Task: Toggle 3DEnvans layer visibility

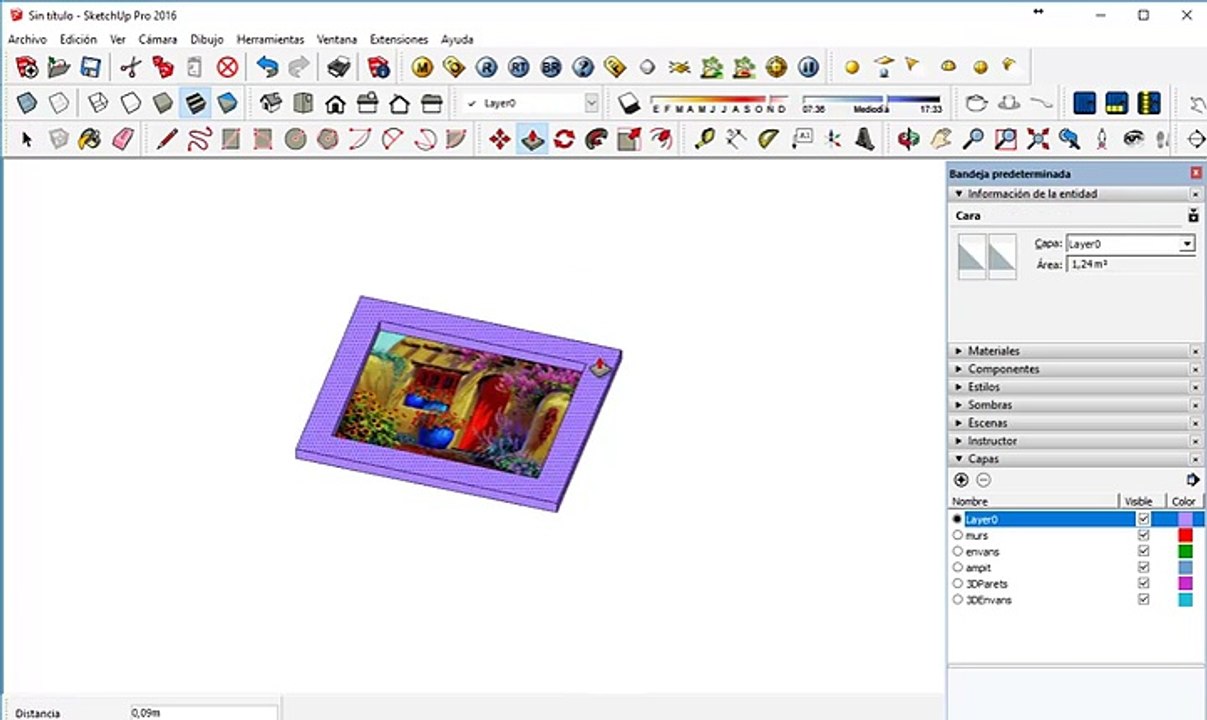Action: 1143,600
